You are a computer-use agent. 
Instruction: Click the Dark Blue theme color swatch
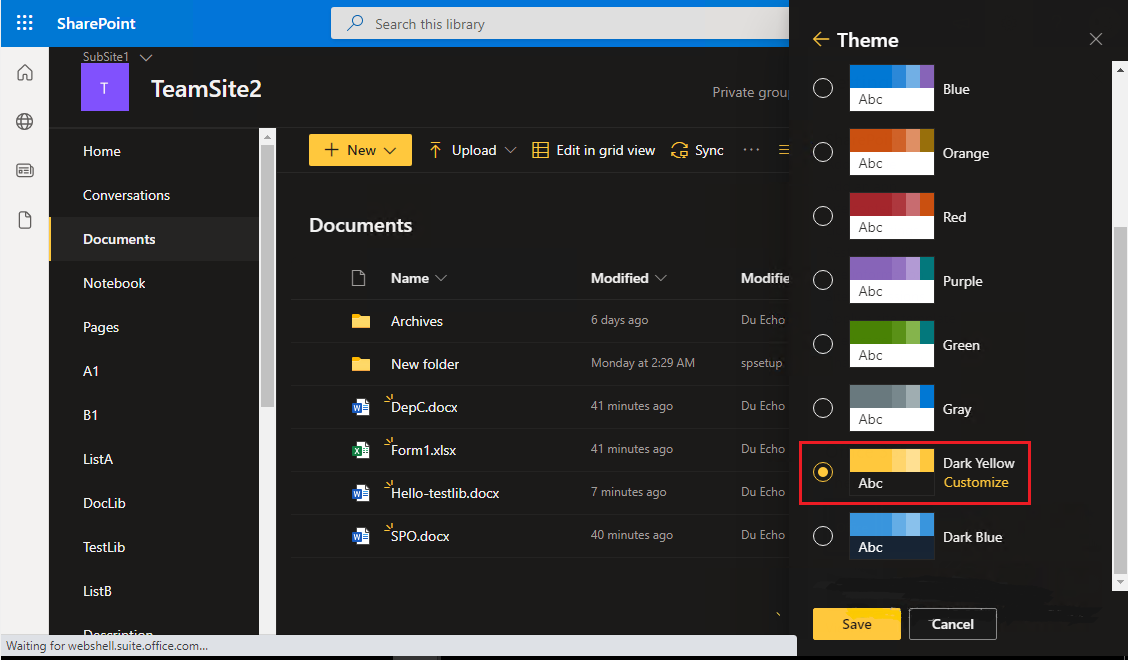891,536
